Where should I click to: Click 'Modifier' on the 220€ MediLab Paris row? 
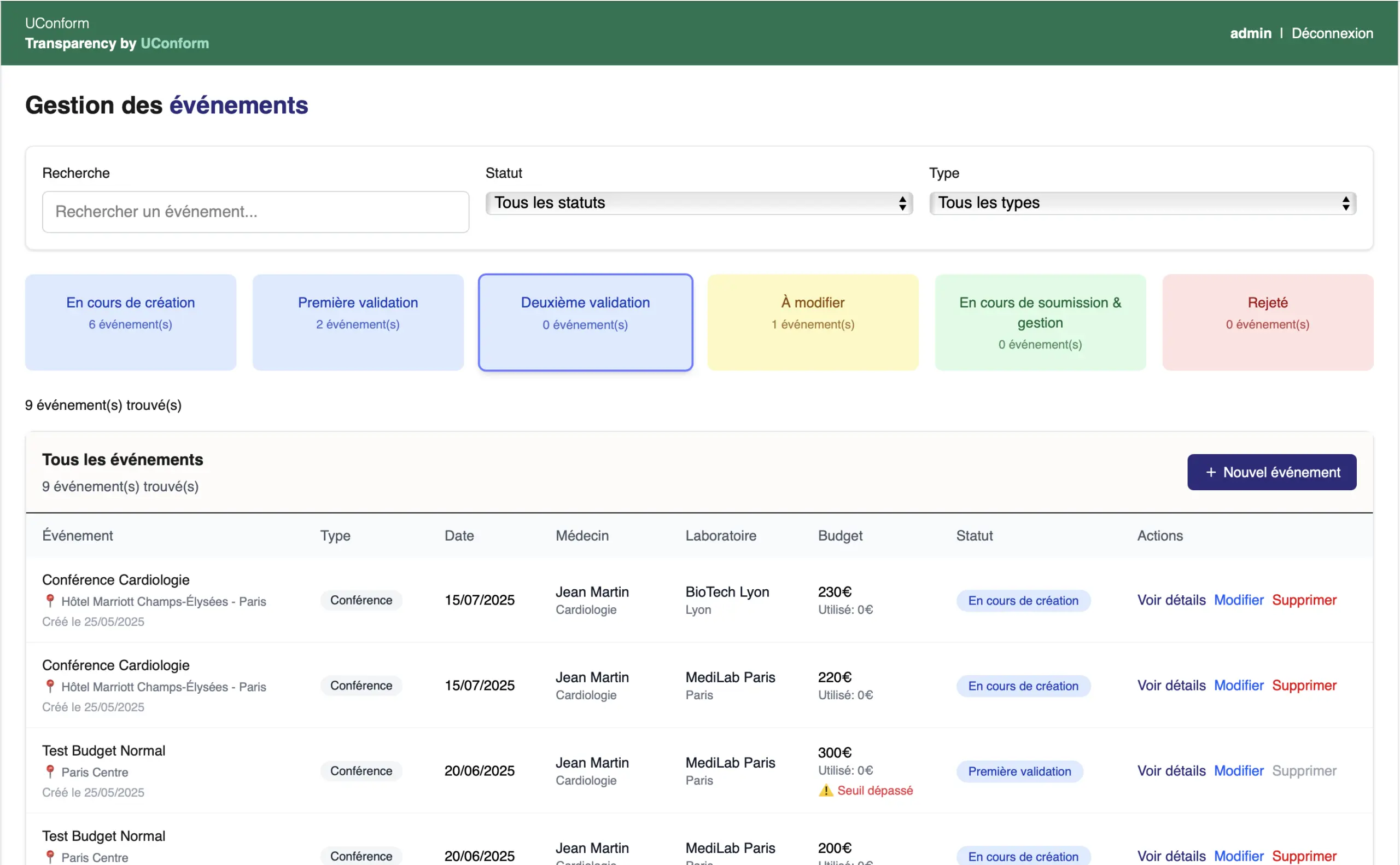point(1238,686)
